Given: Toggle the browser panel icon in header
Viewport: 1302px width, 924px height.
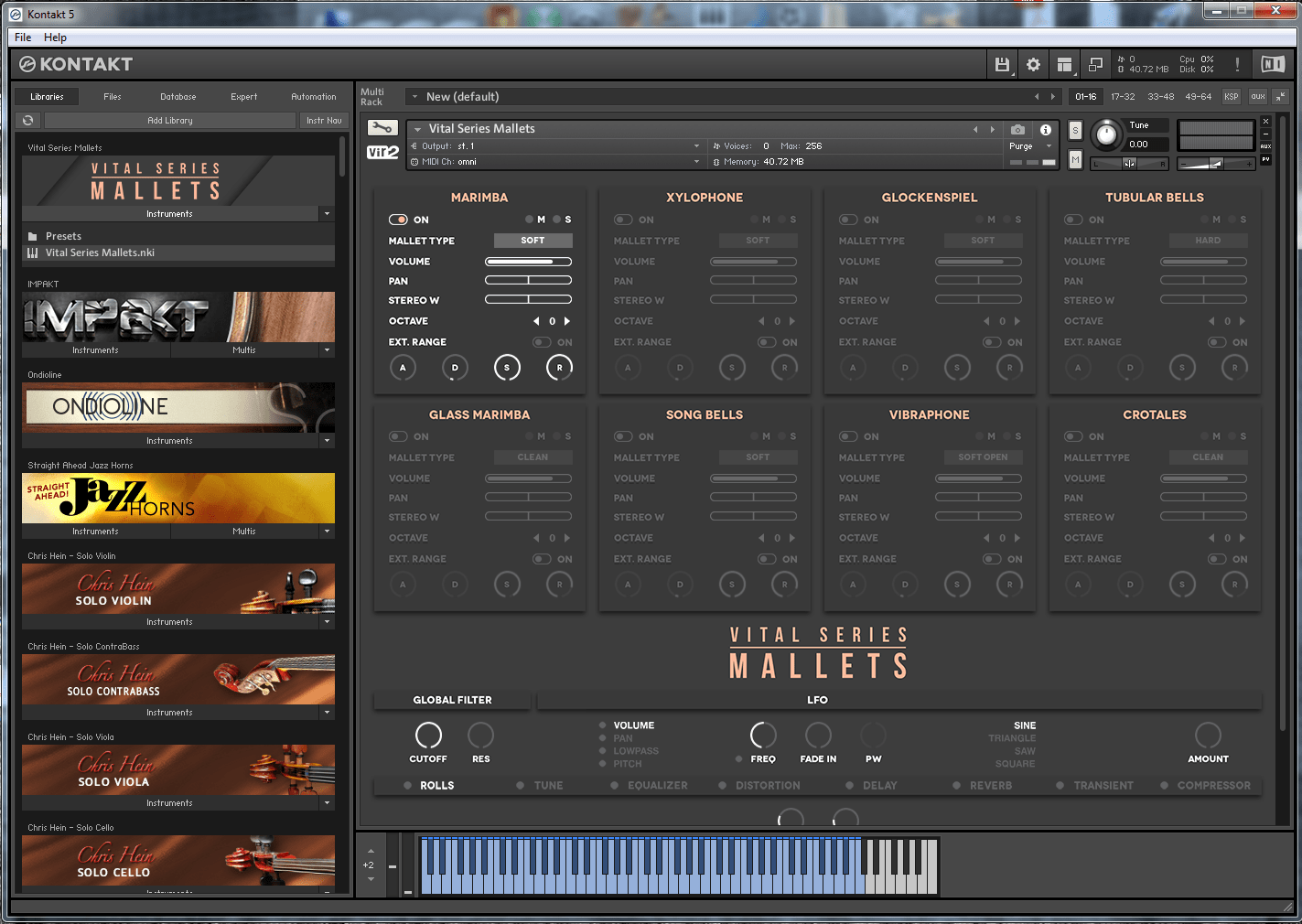Looking at the screenshot, I should (x=1064, y=64).
